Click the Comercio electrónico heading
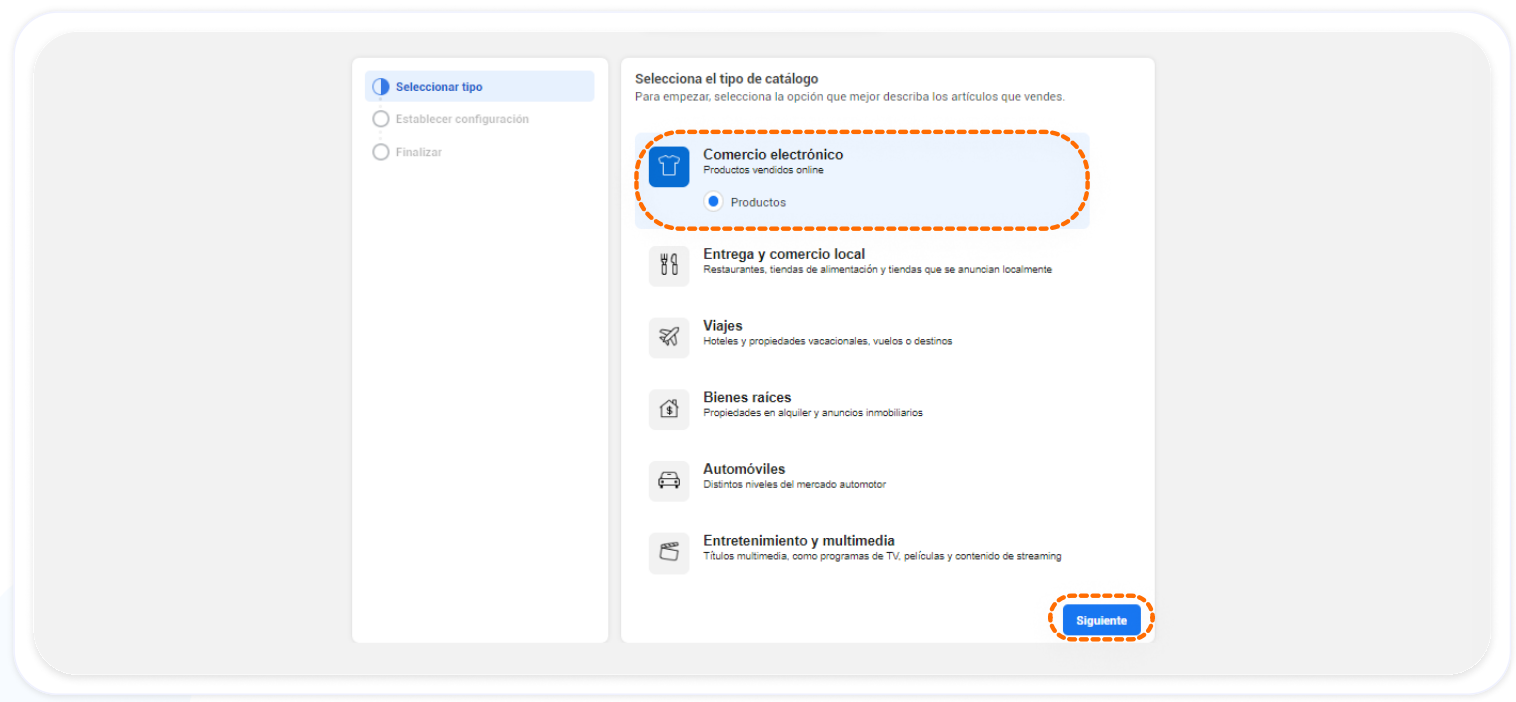Viewport: 1516px width, 702px height. click(x=773, y=155)
